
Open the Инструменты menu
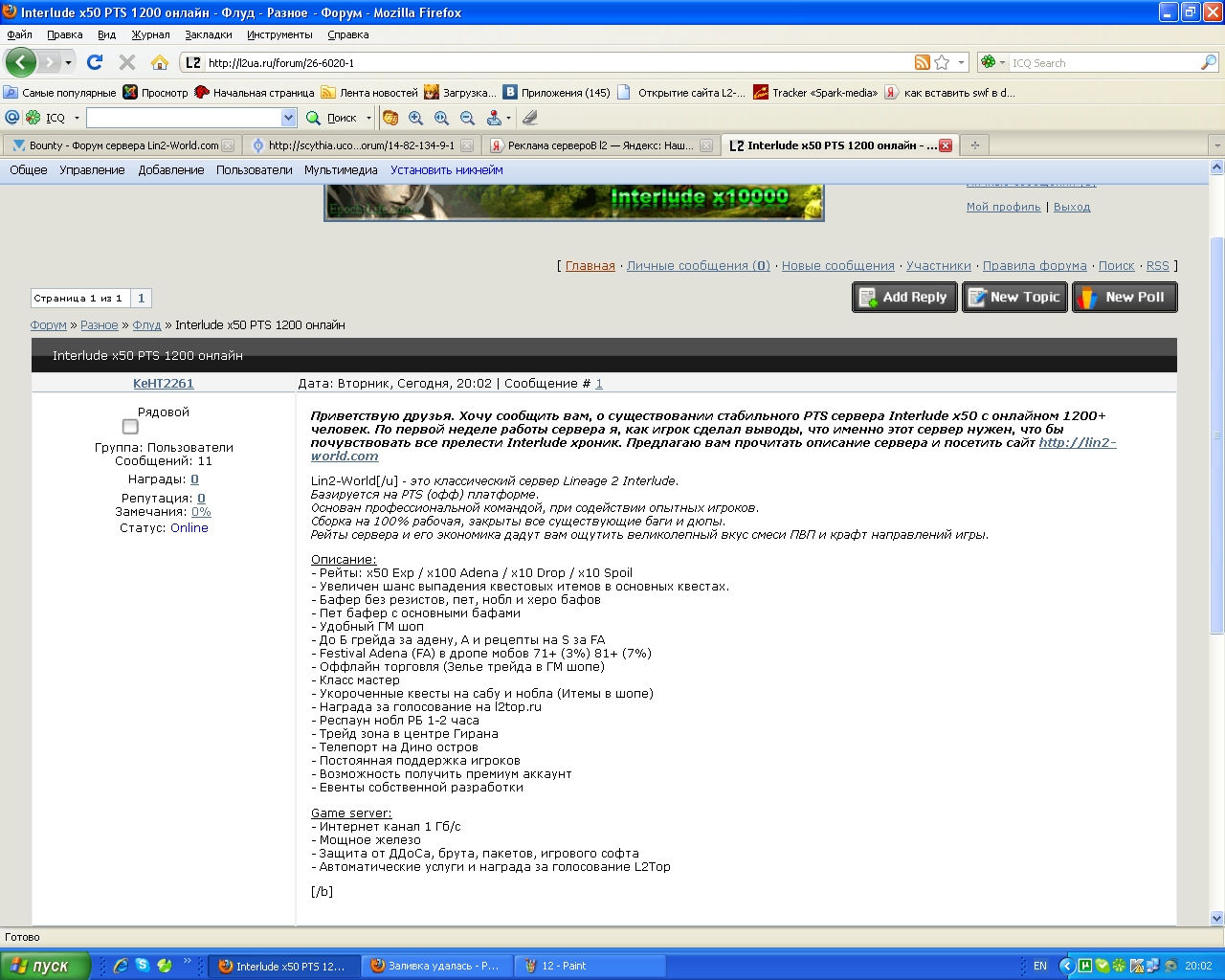tap(279, 34)
